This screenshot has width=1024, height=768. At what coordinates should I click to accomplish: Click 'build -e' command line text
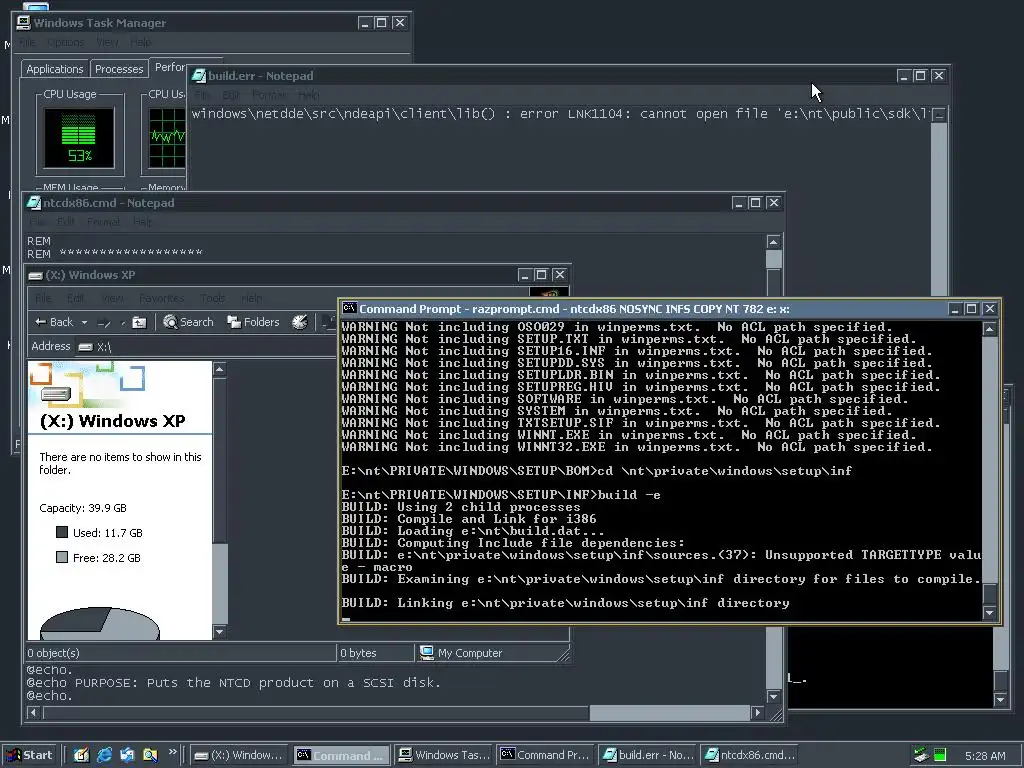pos(629,494)
